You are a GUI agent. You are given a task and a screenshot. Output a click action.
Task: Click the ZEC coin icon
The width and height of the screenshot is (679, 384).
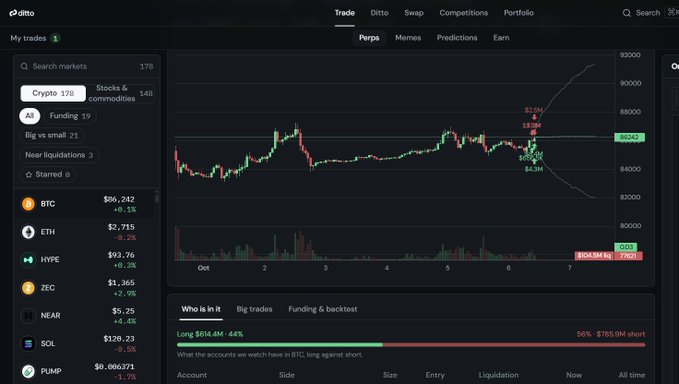click(x=28, y=288)
